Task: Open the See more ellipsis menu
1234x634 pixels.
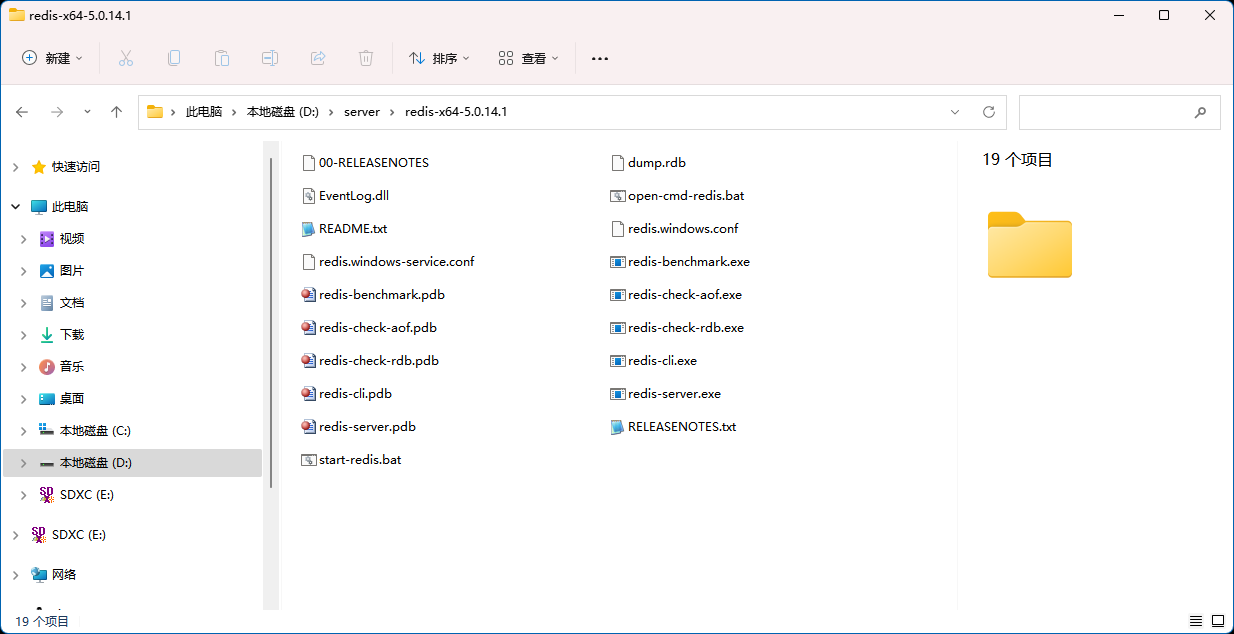Action: [600, 58]
